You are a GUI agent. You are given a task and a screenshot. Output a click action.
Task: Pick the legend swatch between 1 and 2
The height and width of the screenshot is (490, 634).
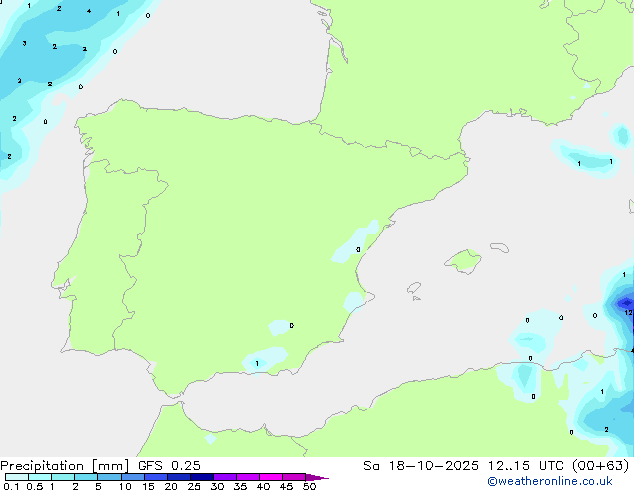[x=63, y=477]
